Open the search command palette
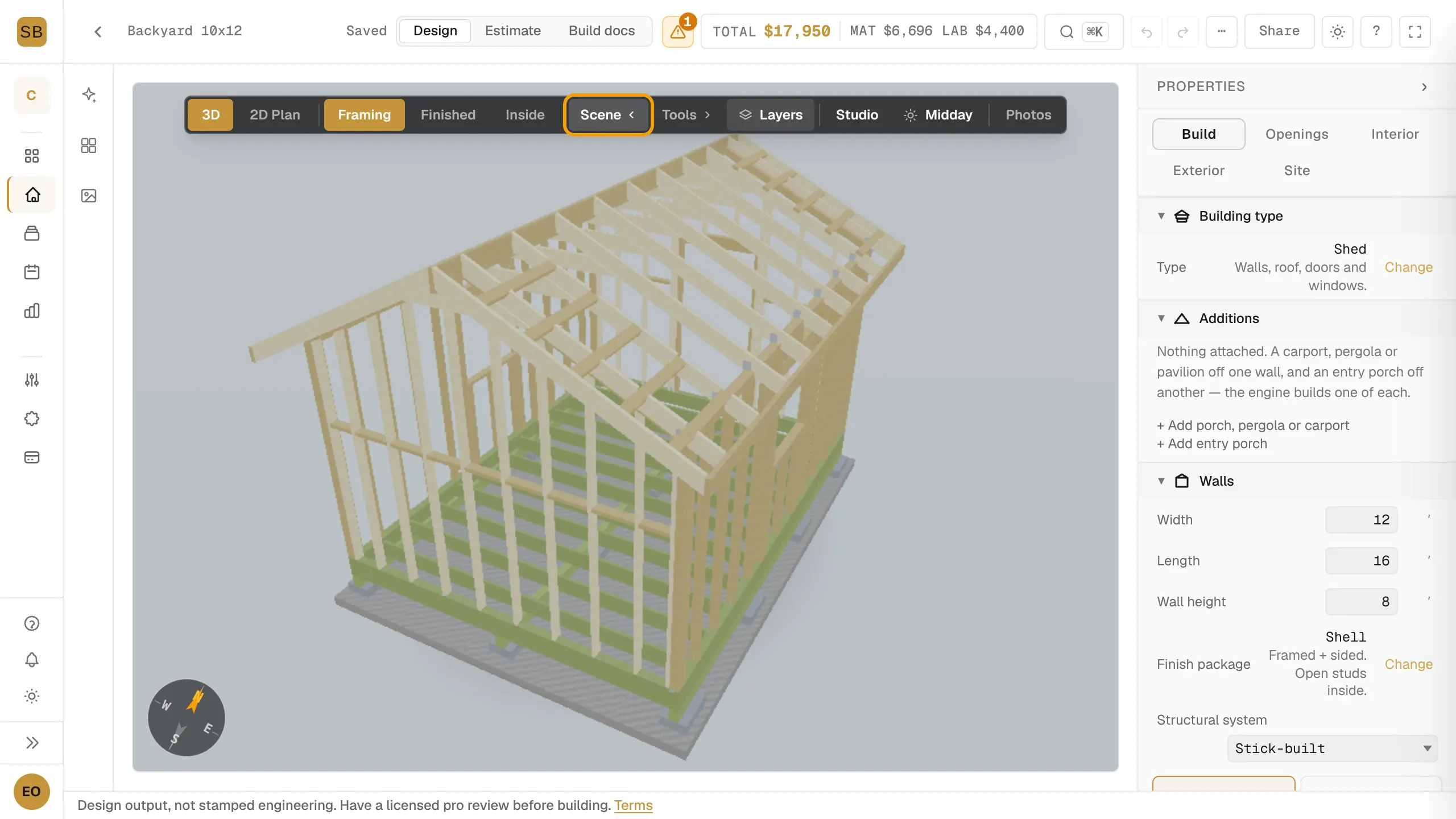1456x819 pixels. coord(1083,31)
